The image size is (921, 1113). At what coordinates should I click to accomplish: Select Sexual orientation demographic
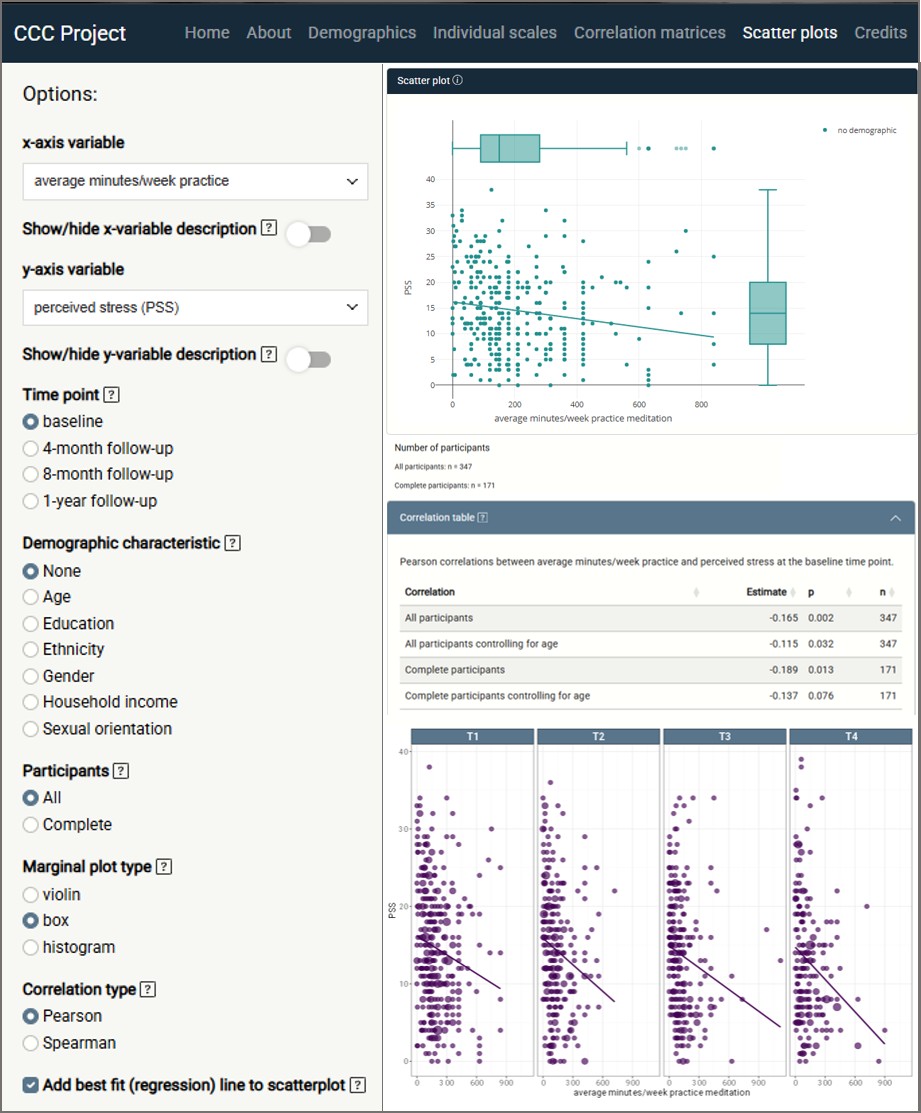(31, 729)
